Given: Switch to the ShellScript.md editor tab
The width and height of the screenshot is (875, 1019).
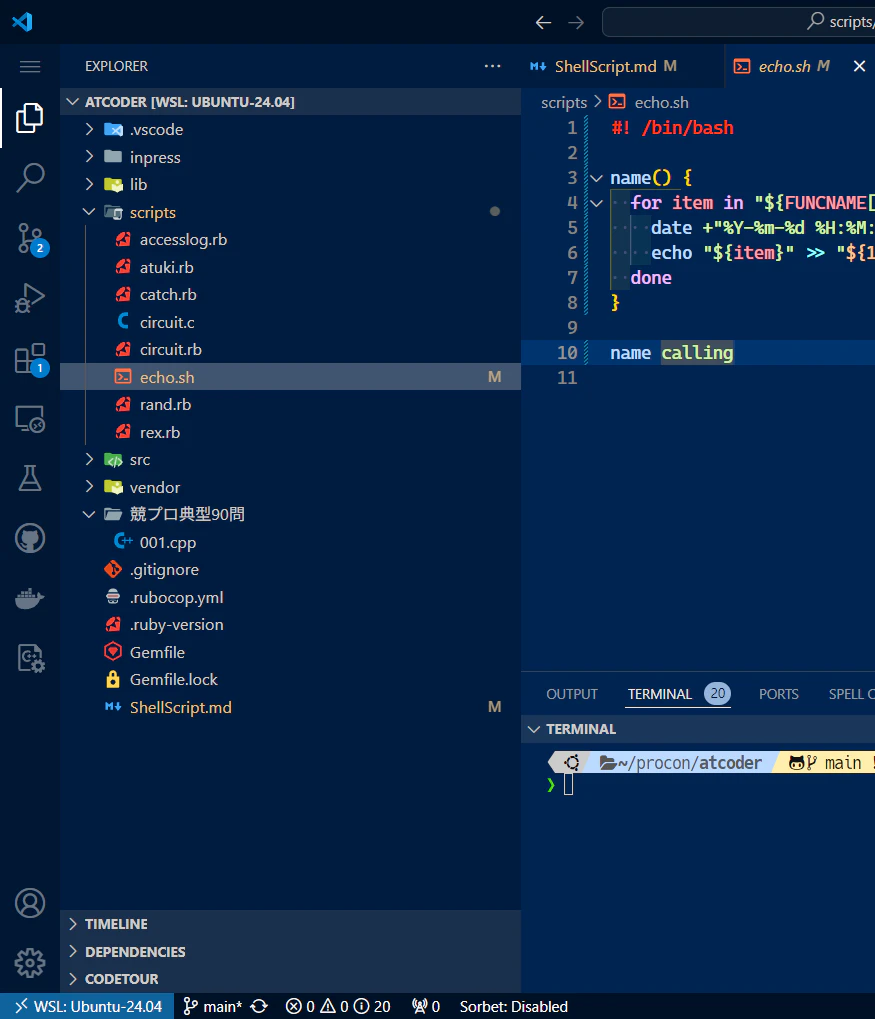Looking at the screenshot, I should coord(622,66).
